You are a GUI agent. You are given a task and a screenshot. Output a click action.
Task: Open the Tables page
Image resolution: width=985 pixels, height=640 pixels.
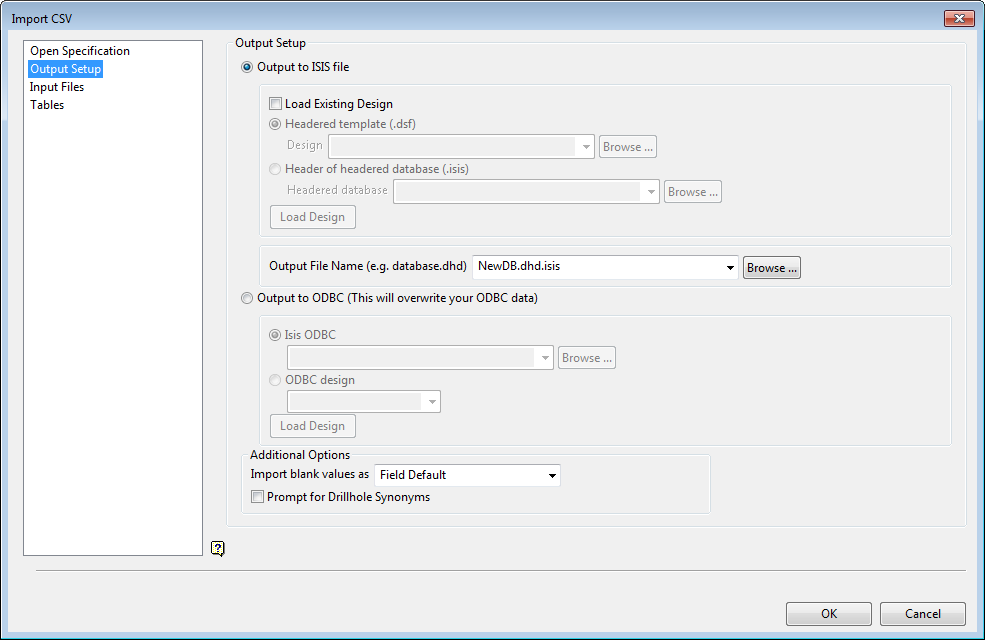pos(47,105)
